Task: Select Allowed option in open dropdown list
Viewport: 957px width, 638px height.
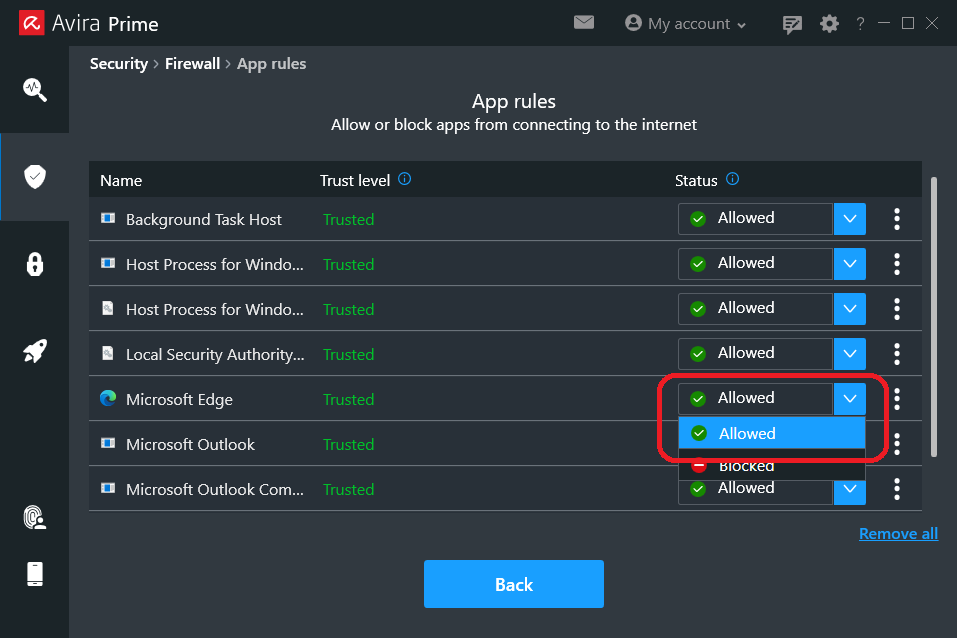Action: click(771, 433)
